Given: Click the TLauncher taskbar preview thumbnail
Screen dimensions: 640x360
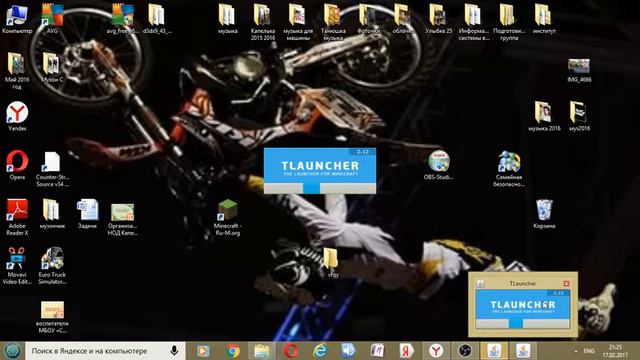Looking at the screenshot, I should click(x=522, y=309).
